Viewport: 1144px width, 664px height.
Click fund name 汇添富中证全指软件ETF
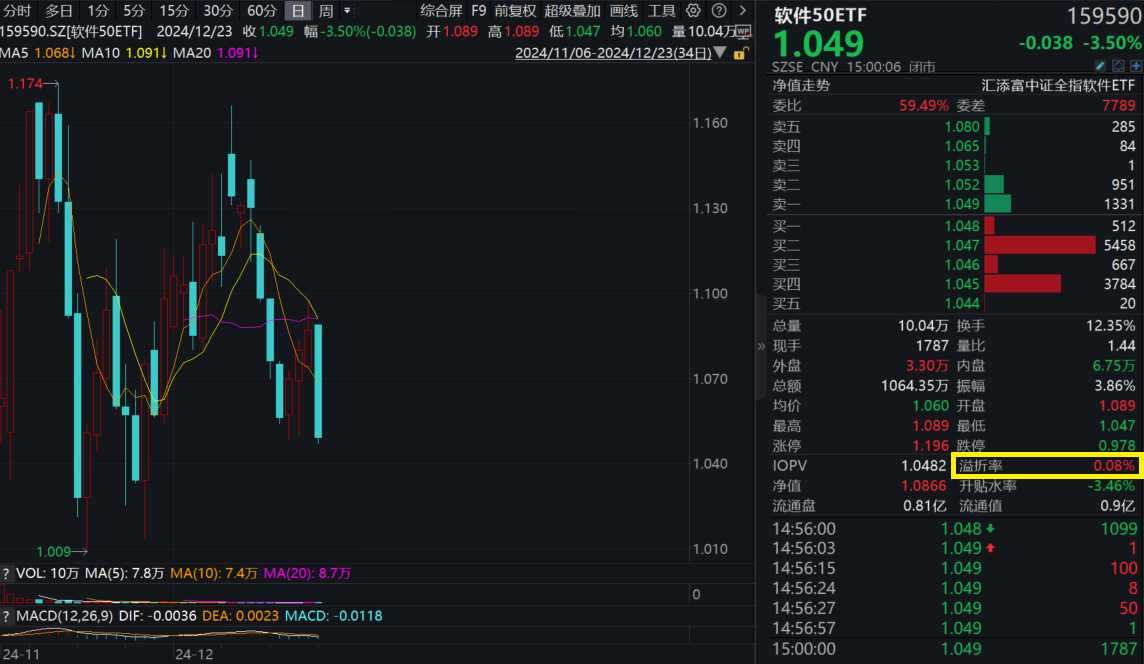[1058, 85]
